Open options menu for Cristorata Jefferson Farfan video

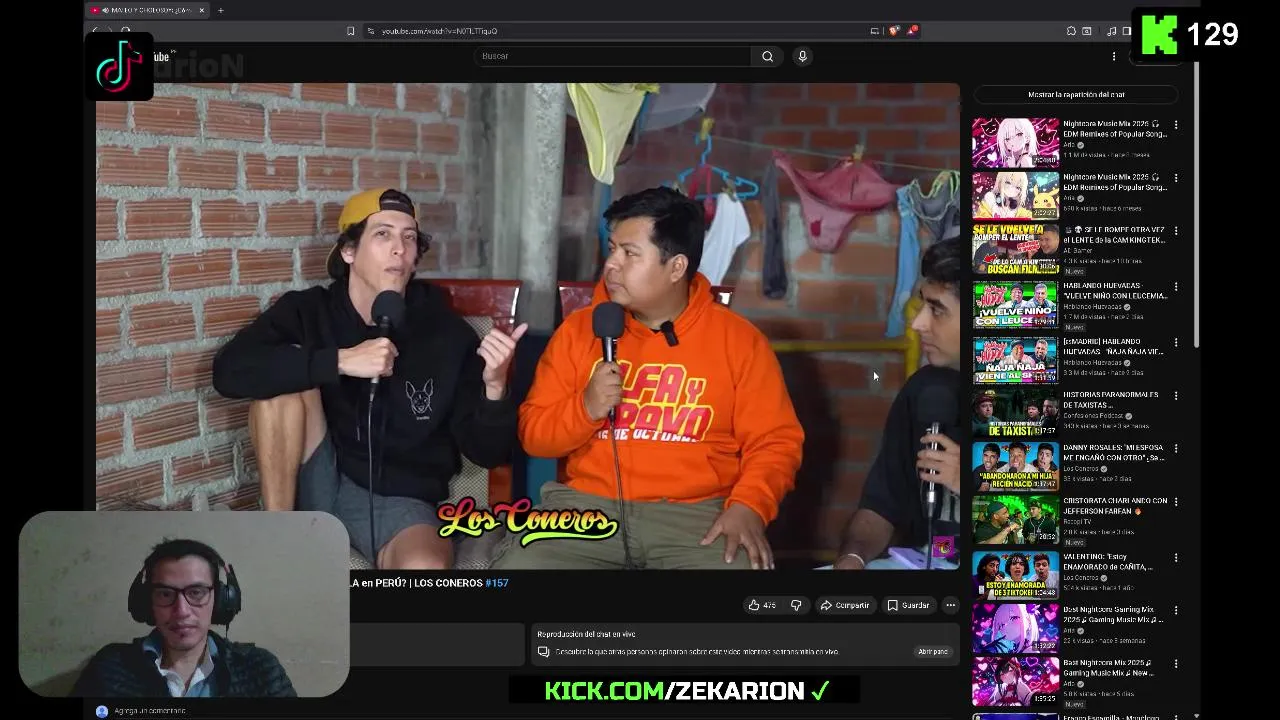[x=1176, y=503]
